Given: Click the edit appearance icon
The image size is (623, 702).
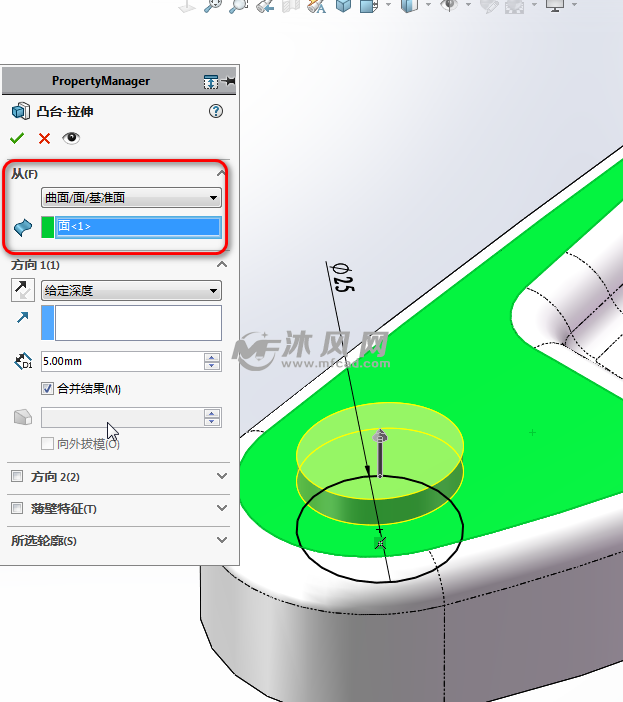Looking at the screenshot, I should coord(489,5).
